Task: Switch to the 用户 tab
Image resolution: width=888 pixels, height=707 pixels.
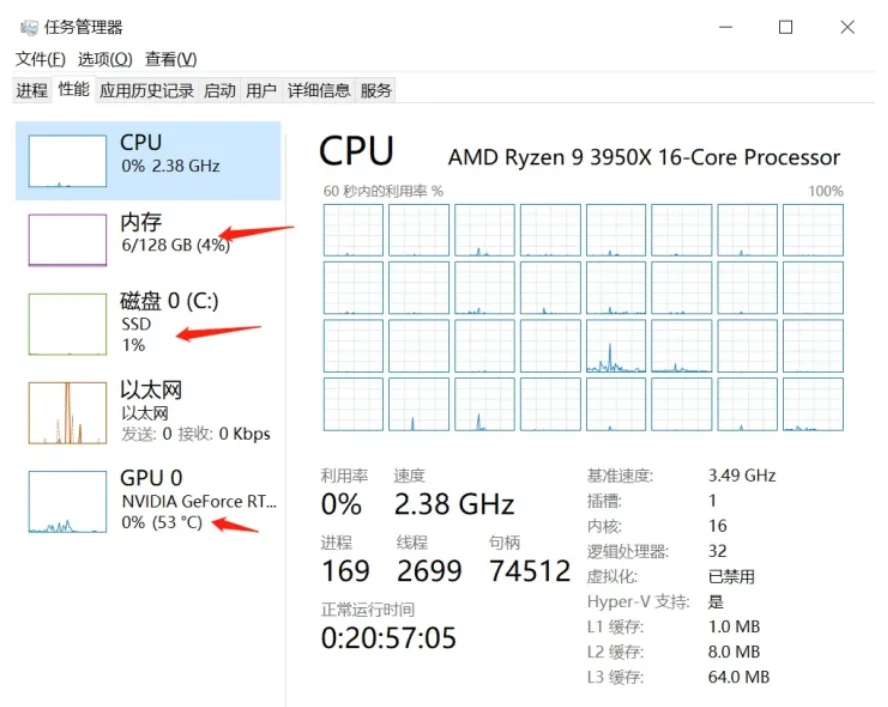Action: [261, 91]
